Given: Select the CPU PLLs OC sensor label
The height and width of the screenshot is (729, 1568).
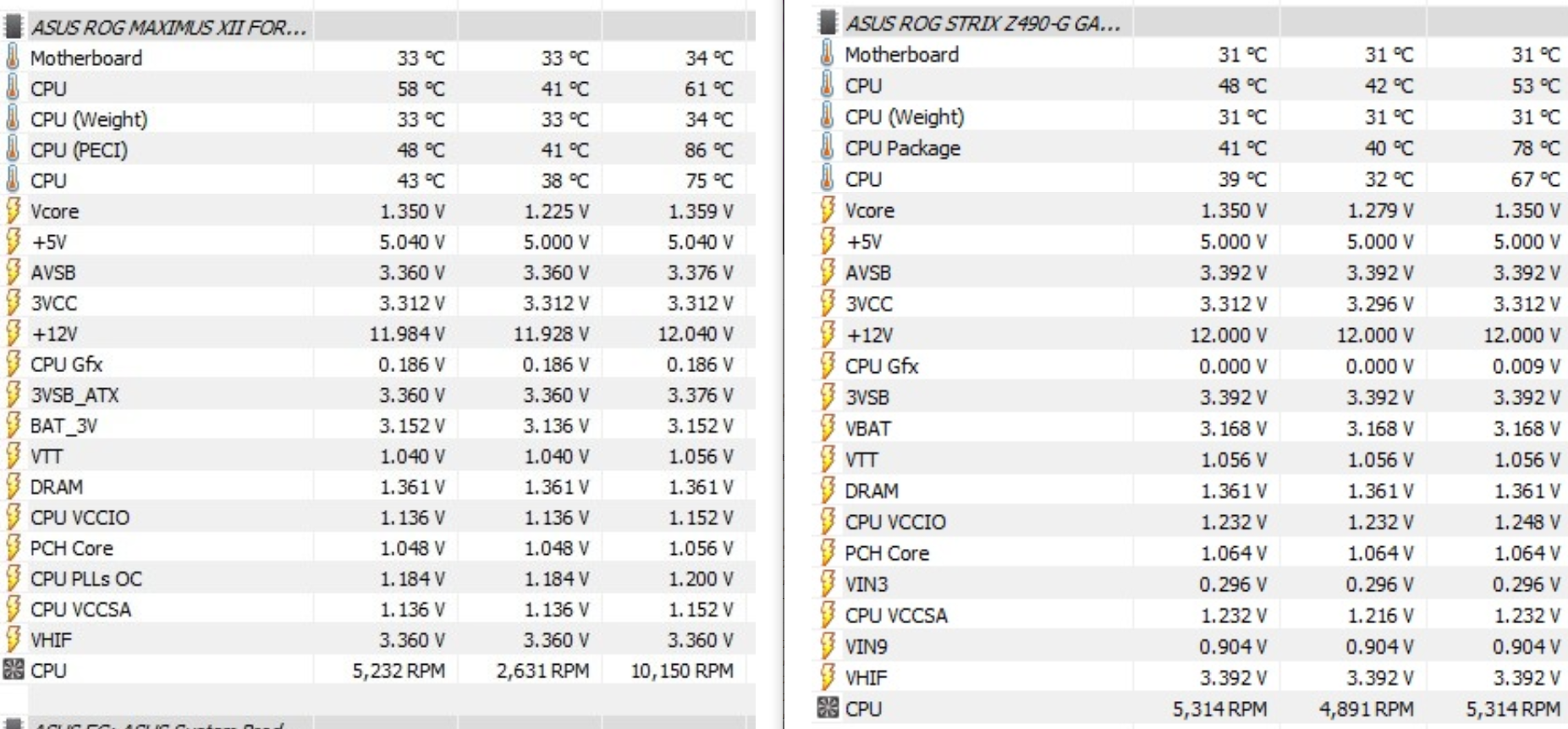Looking at the screenshot, I should pos(85,578).
